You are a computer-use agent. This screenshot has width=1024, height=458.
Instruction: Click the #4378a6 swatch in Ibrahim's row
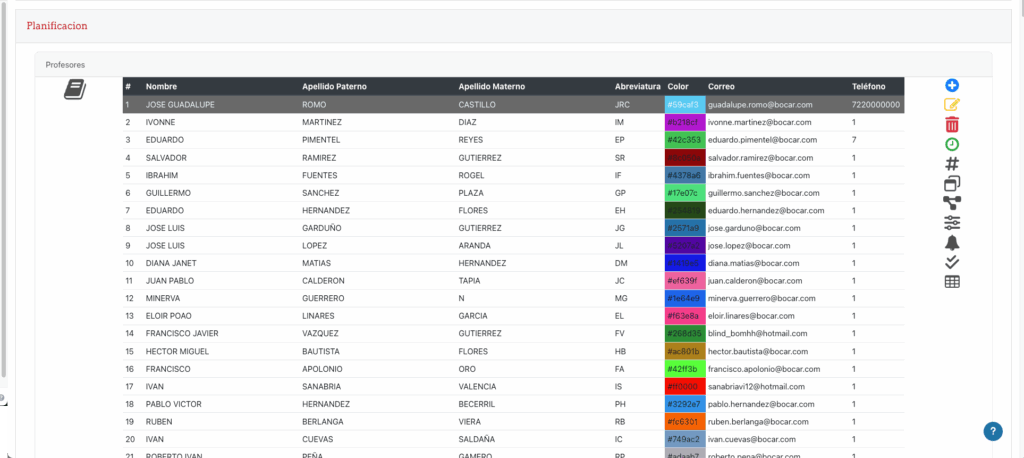[x=684, y=175]
